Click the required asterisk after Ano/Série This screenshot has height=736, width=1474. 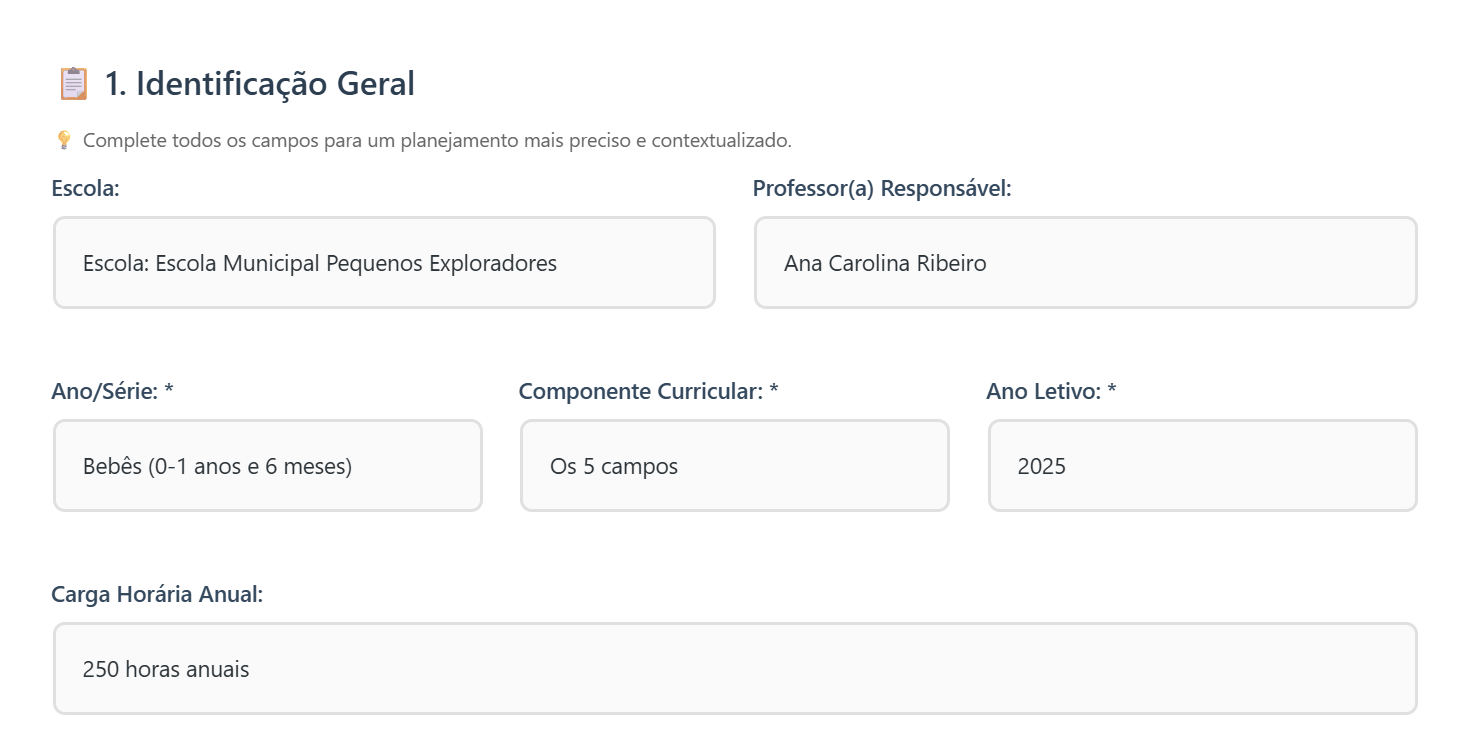click(x=169, y=391)
